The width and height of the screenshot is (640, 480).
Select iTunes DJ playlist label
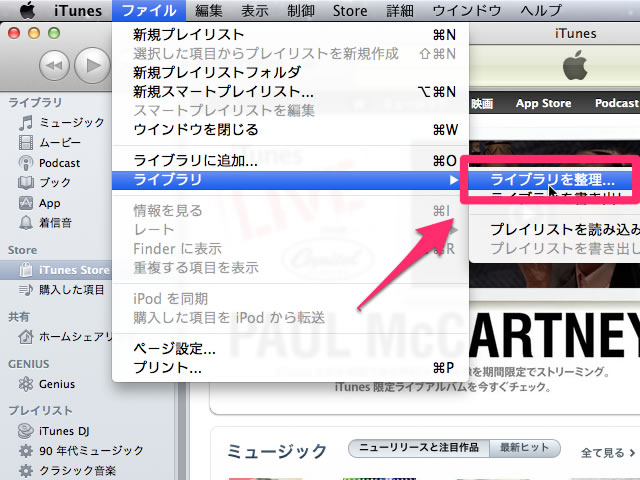64,431
